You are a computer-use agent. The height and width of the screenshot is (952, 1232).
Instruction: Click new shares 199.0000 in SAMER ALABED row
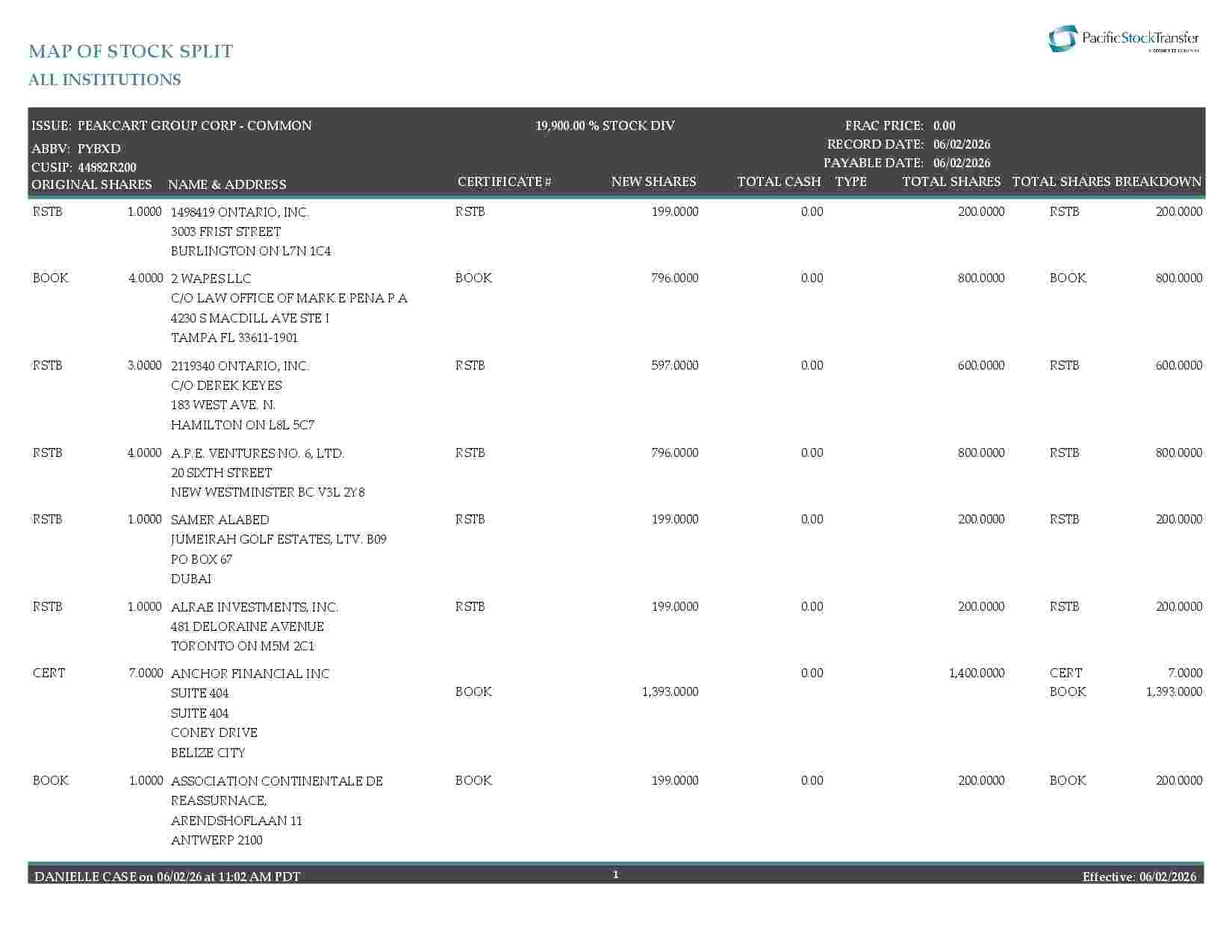(675, 519)
